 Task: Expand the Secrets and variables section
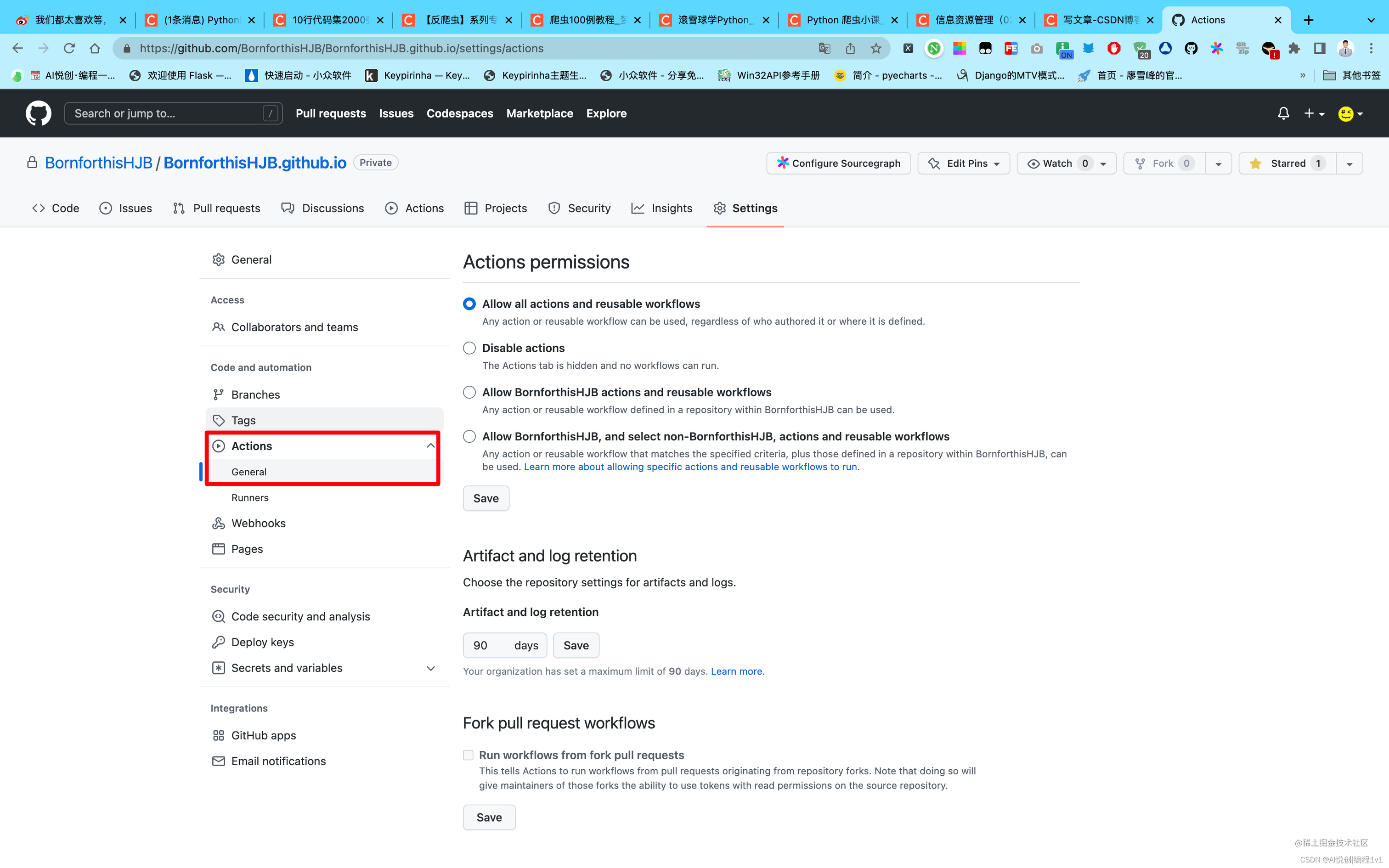point(430,668)
